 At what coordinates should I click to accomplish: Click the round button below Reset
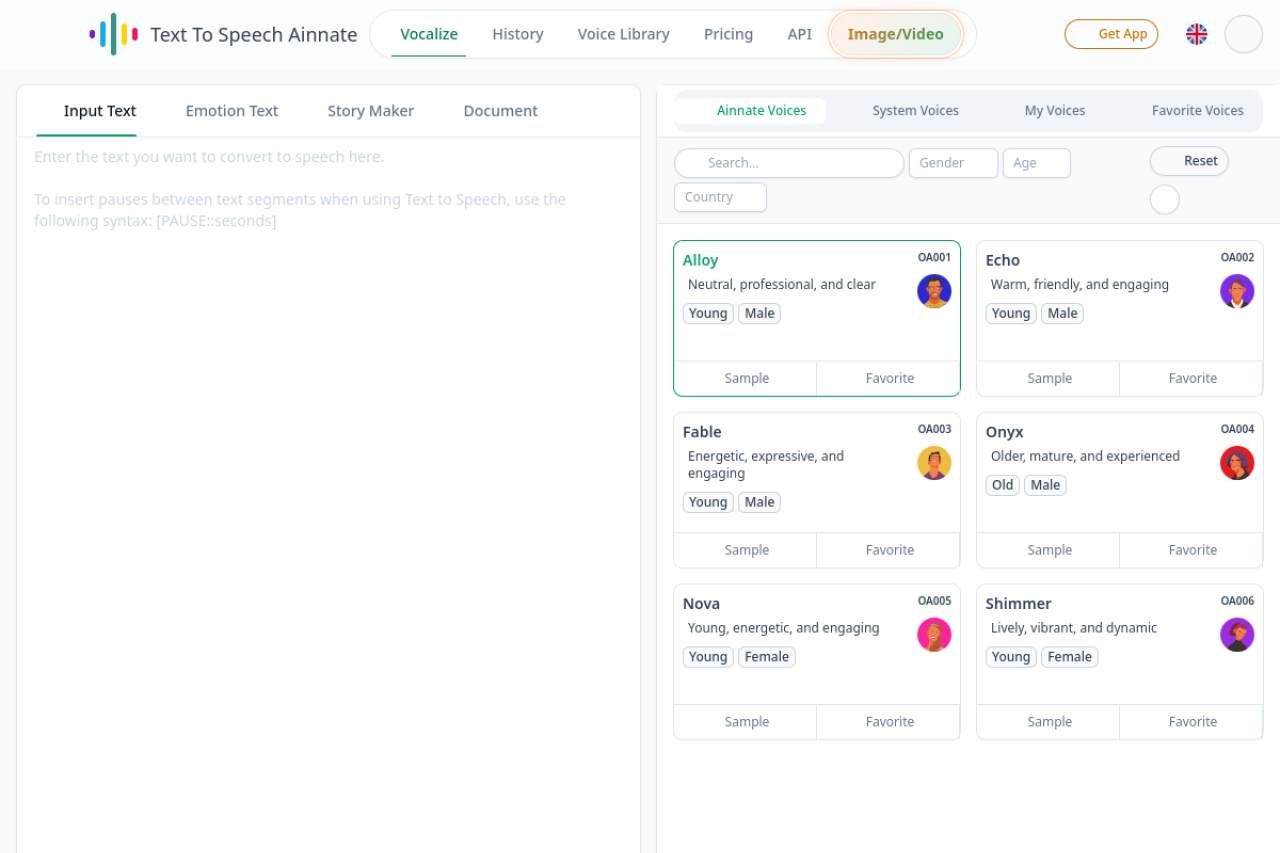(1164, 199)
